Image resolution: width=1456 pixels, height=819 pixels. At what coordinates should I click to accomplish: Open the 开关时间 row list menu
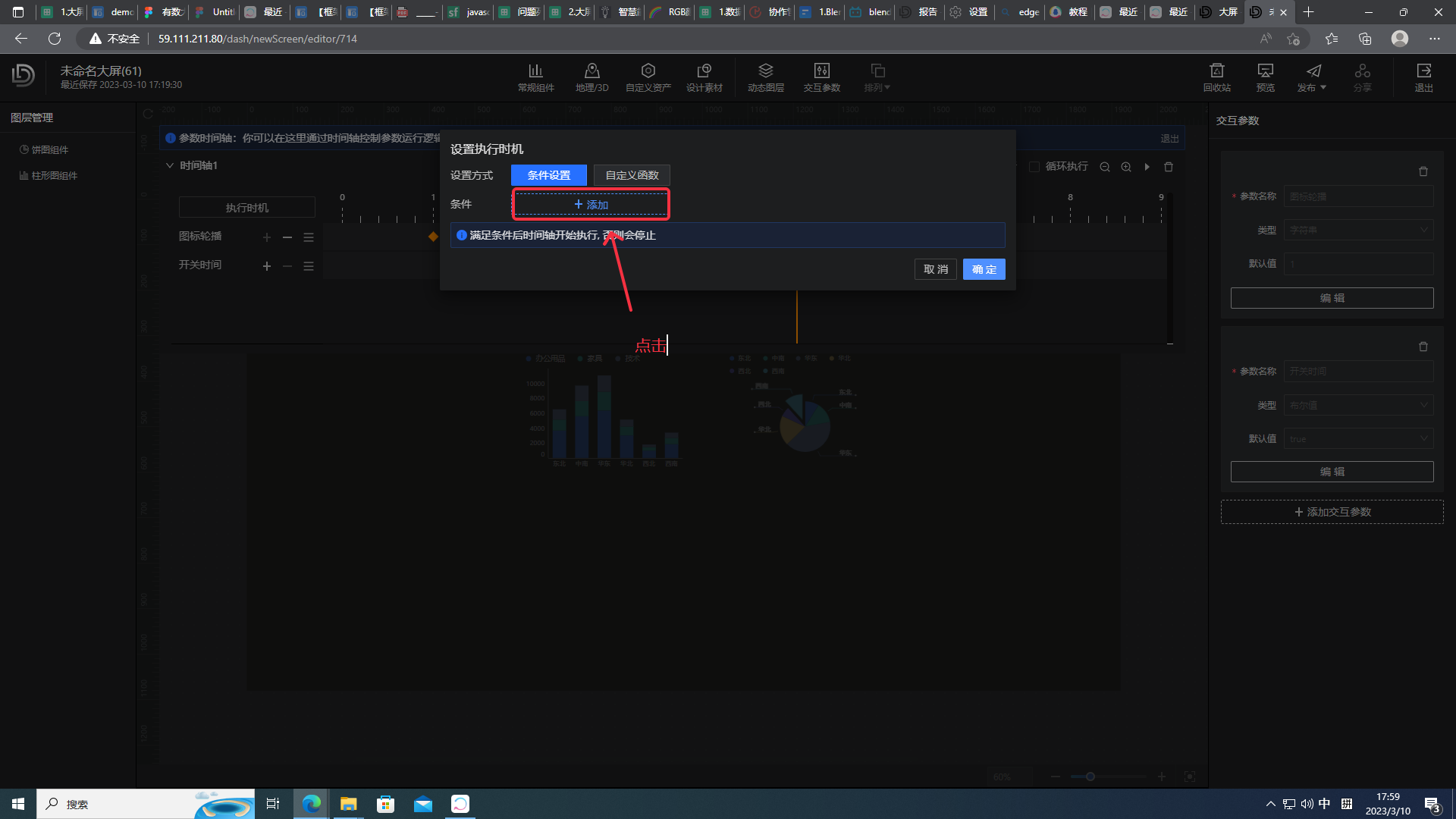[309, 266]
